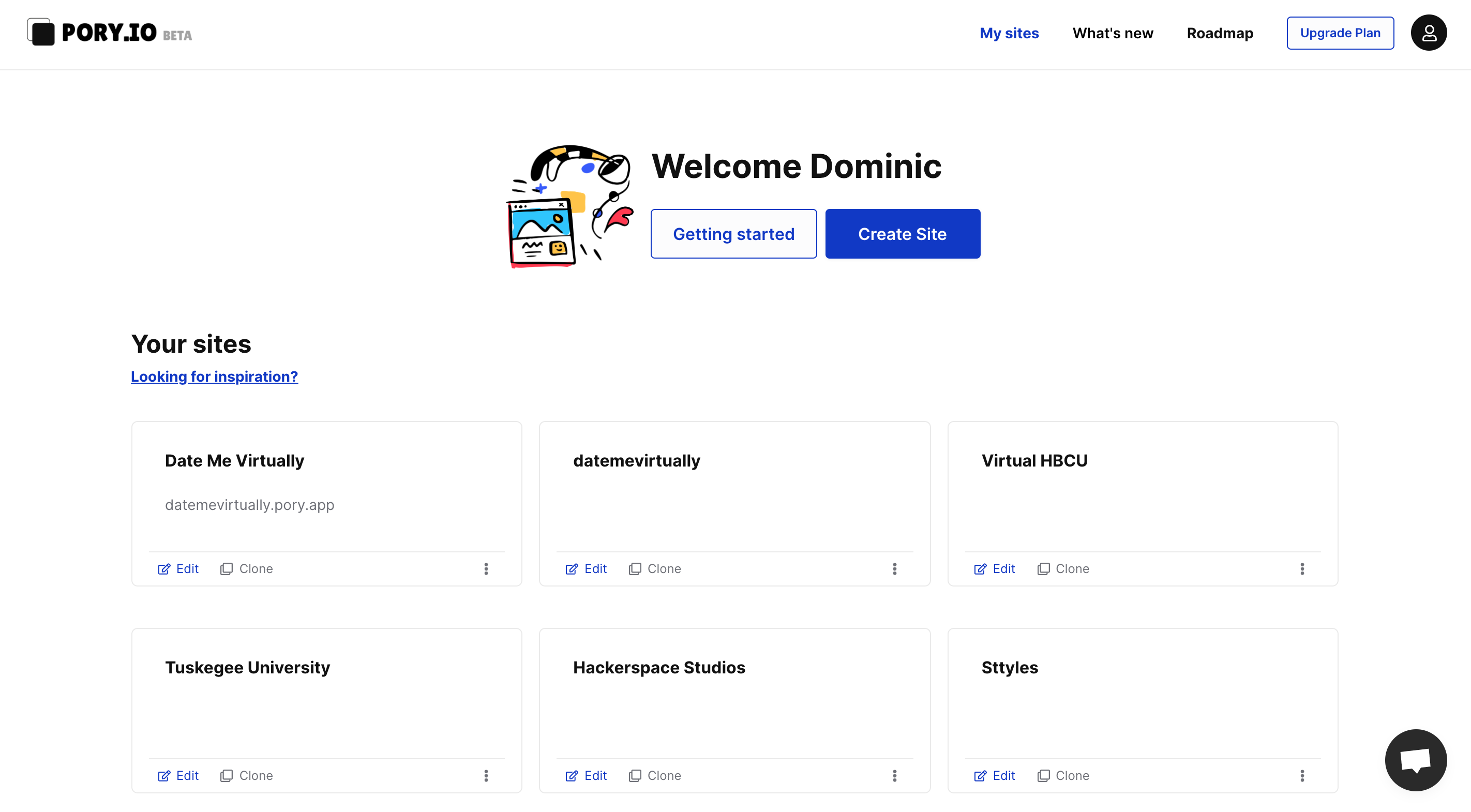
Task: Click Edit icon on Hackerspace Studios card
Action: [x=572, y=775]
